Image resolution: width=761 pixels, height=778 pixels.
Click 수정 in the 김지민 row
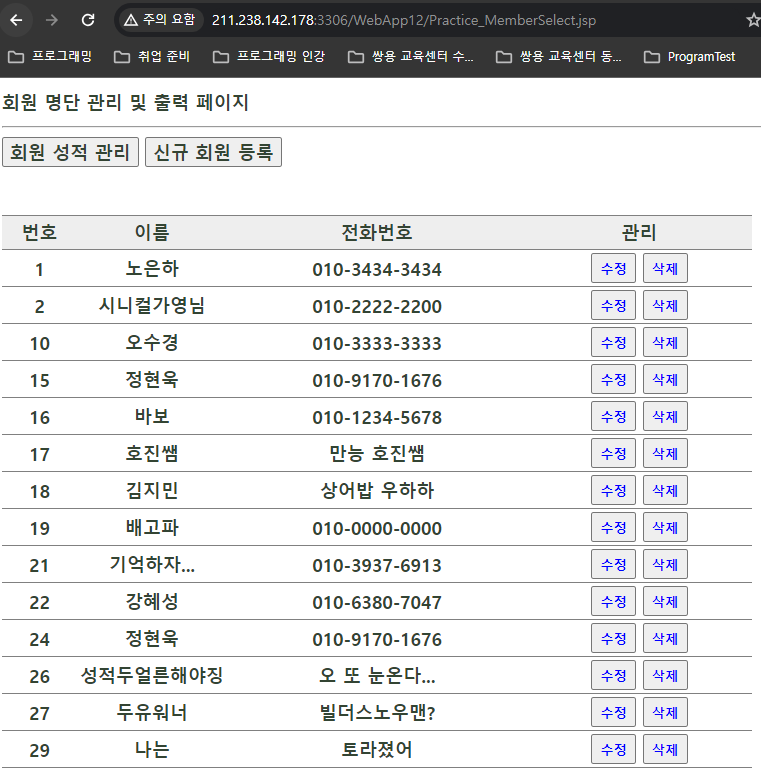(x=613, y=490)
